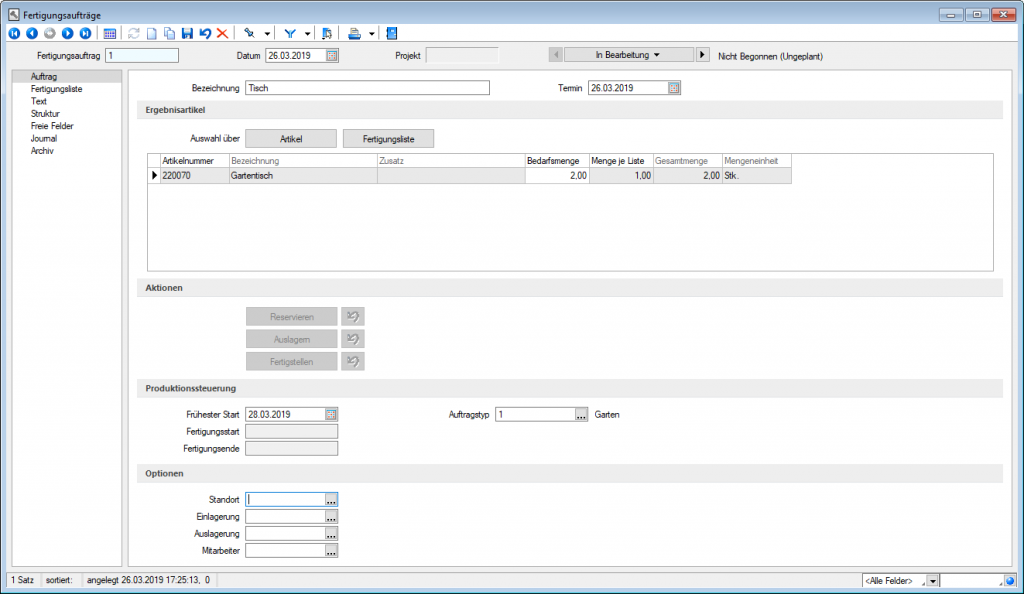1024x594 pixels.
Task: Switch to Struktur in the left navigation
Action: [x=45, y=114]
